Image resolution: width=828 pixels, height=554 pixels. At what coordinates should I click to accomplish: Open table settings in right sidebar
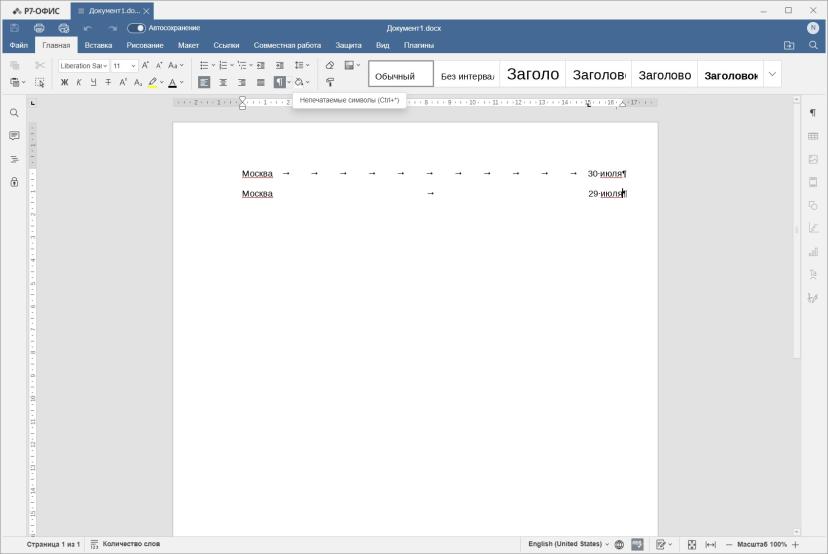813,136
